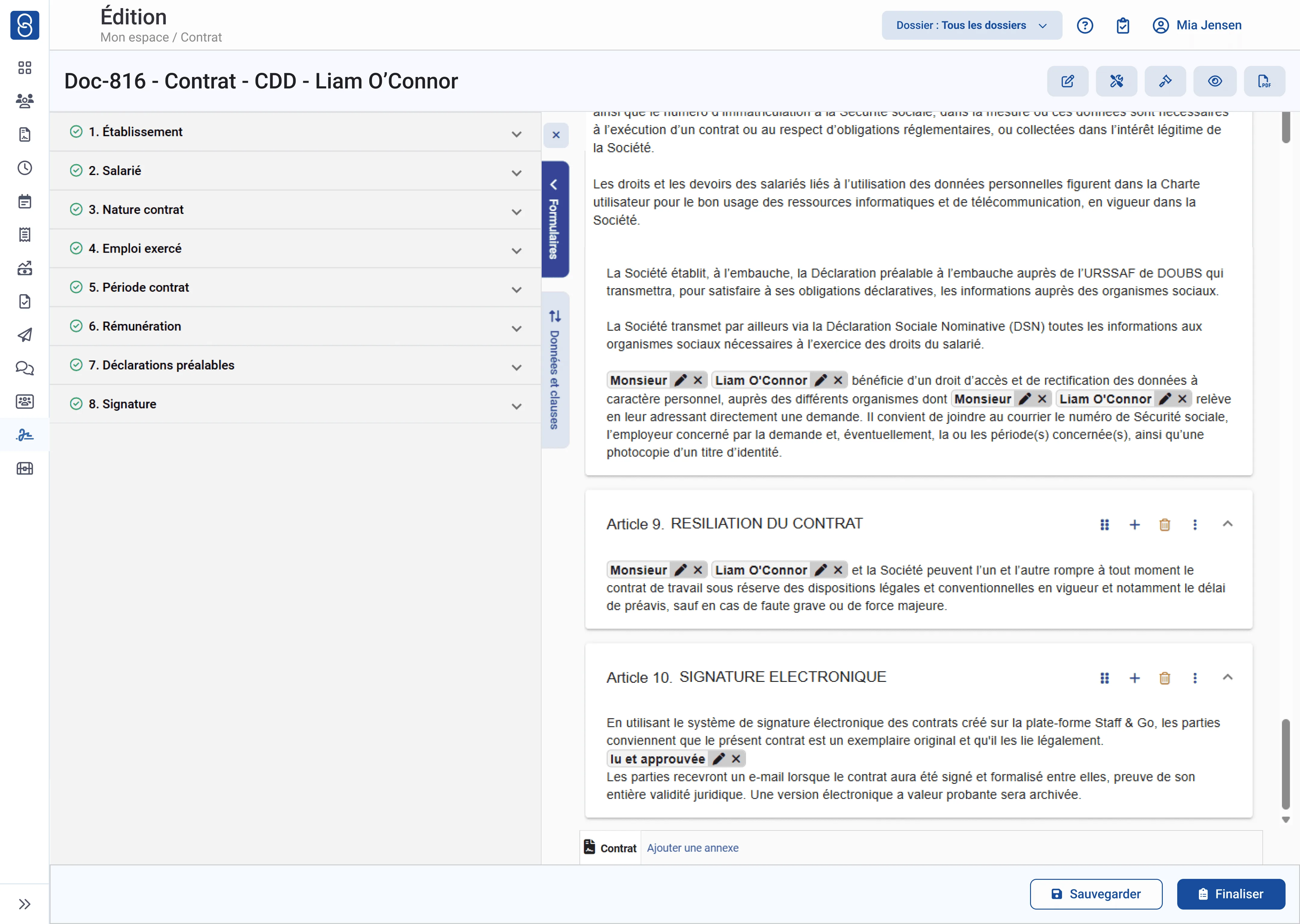1300x924 pixels.
Task: Edit the Monsieur tag in Article 9
Action: 681,570
